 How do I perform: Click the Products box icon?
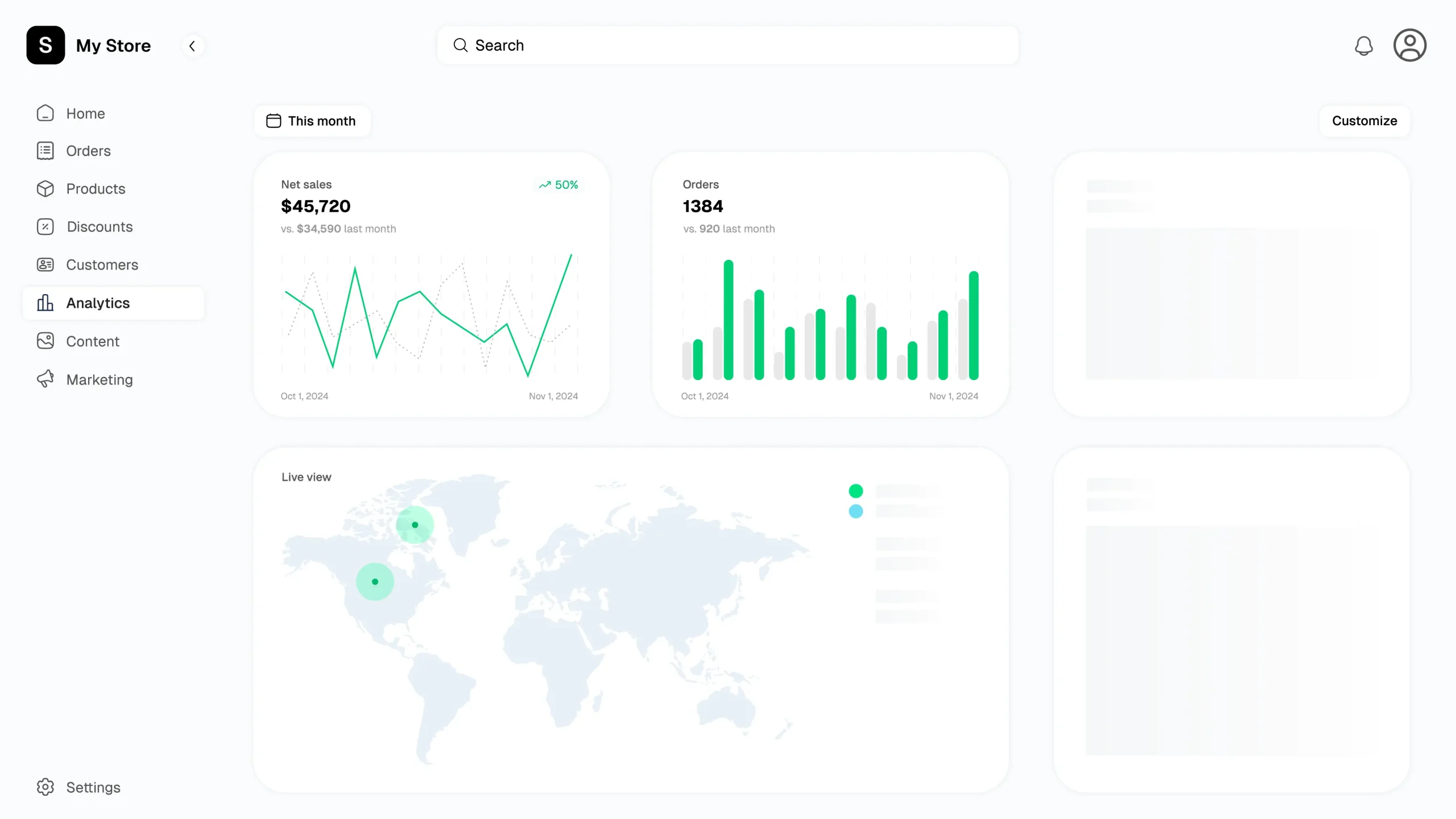pyautogui.click(x=45, y=189)
